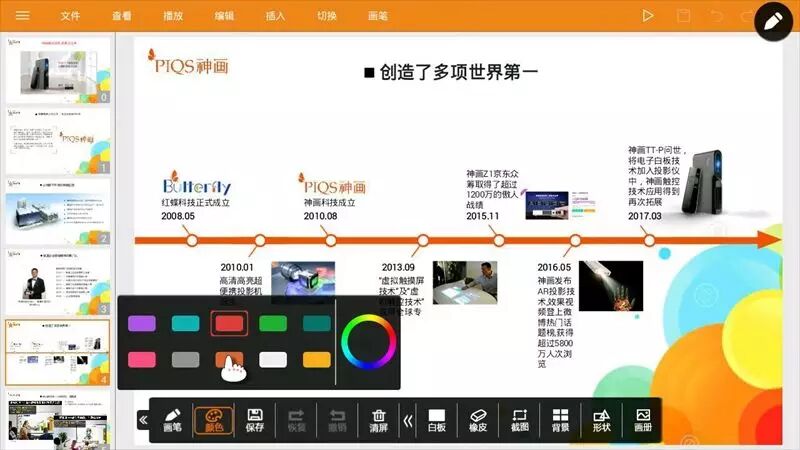
Task: Click the rainbow color wheel picker
Action: pos(368,342)
